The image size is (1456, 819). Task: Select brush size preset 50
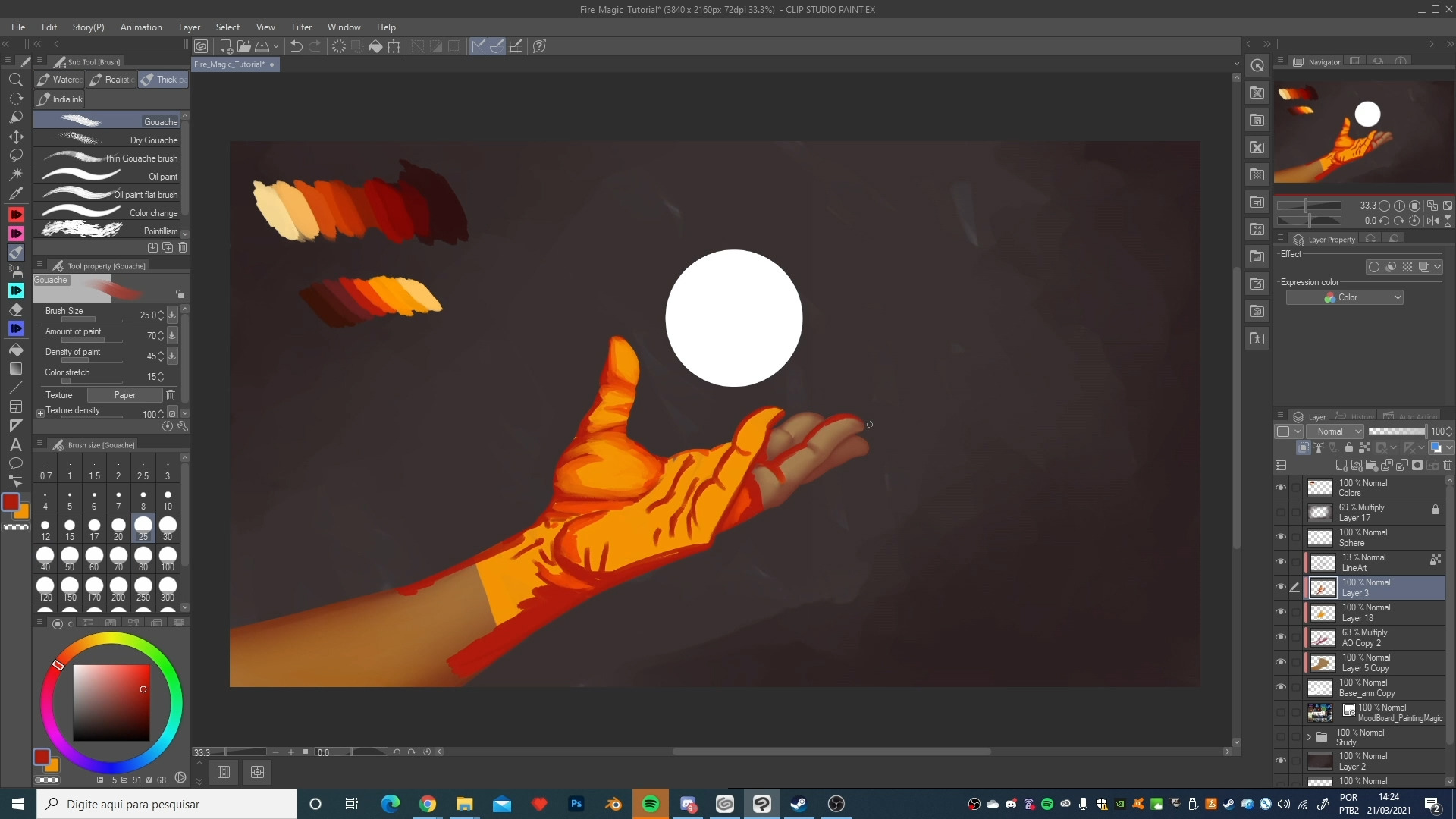click(70, 559)
